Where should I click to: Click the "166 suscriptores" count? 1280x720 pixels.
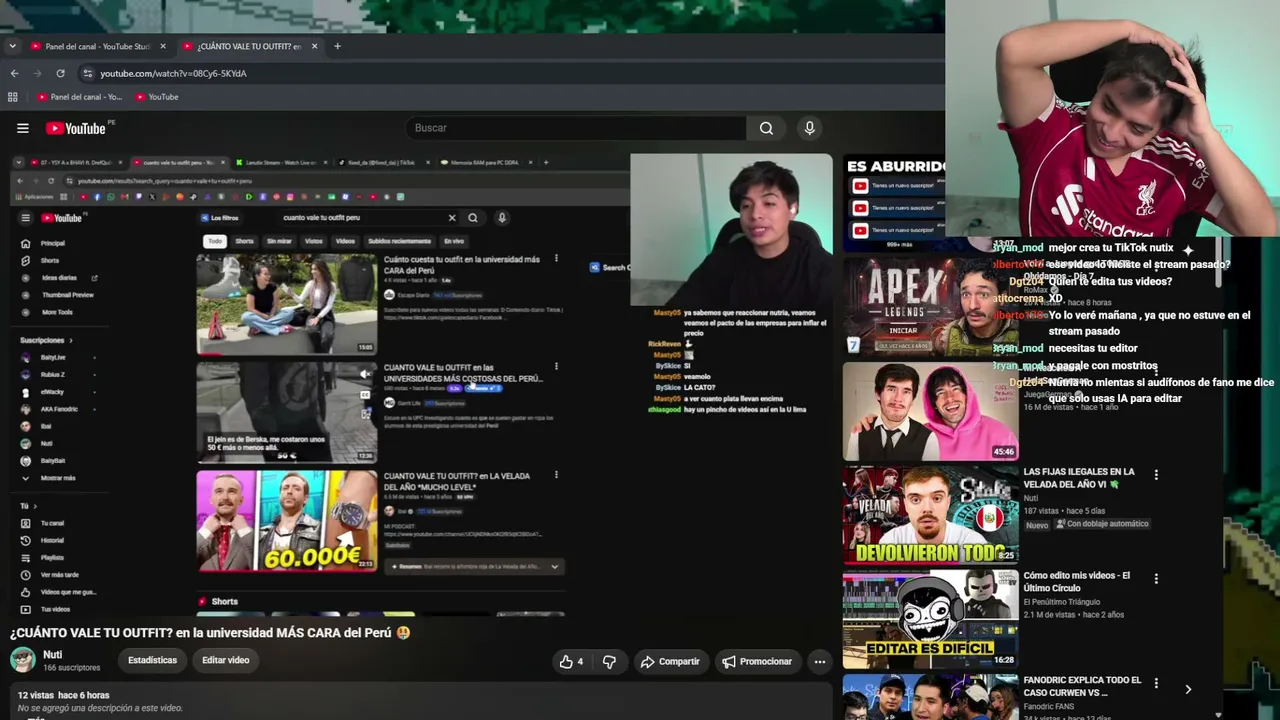[71, 667]
